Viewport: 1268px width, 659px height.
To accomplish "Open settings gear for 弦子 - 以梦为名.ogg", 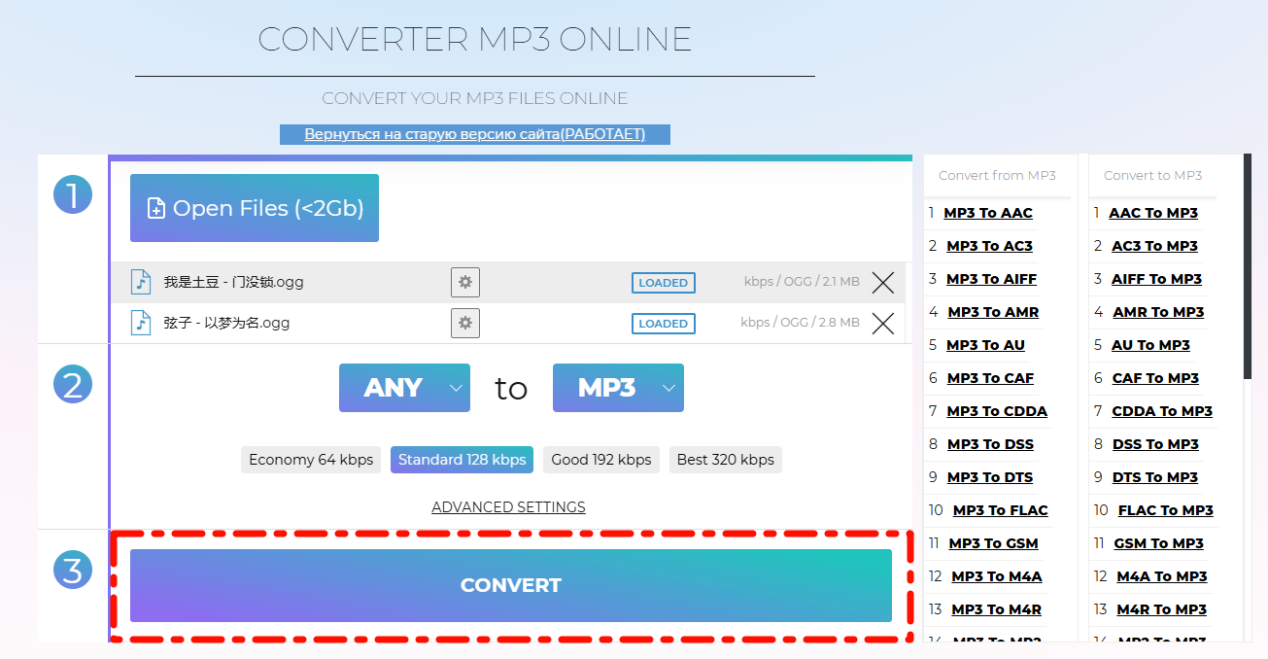I will click(465, 323).
